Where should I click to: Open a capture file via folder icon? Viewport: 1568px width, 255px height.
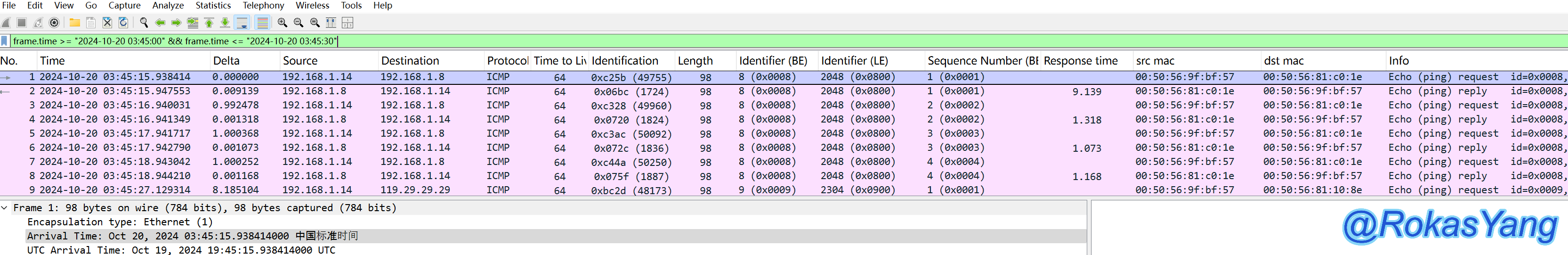(74, 23)
